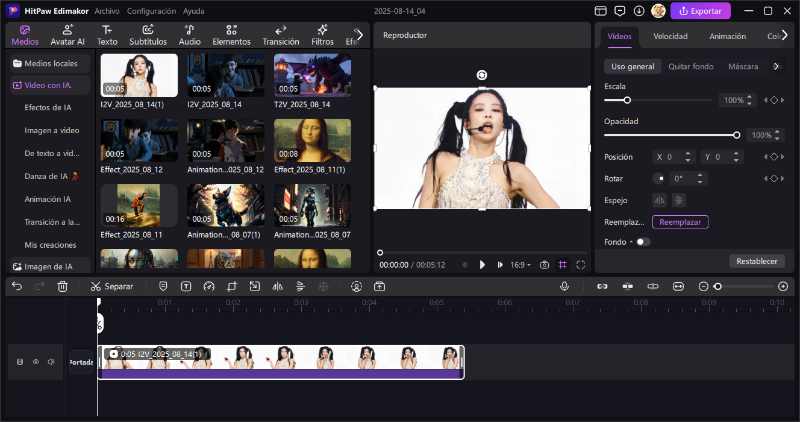
Task: Open the Medios tab
Action: 25,35
